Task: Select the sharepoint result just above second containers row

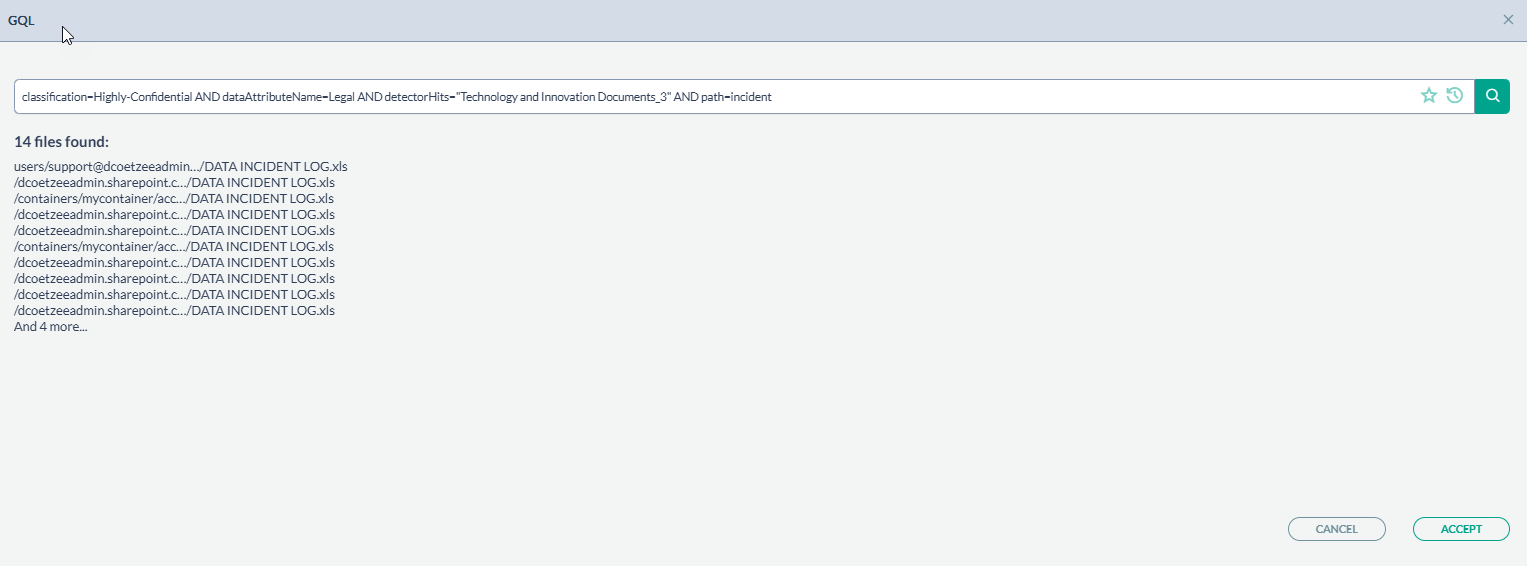Action: [x=174, y=230]
